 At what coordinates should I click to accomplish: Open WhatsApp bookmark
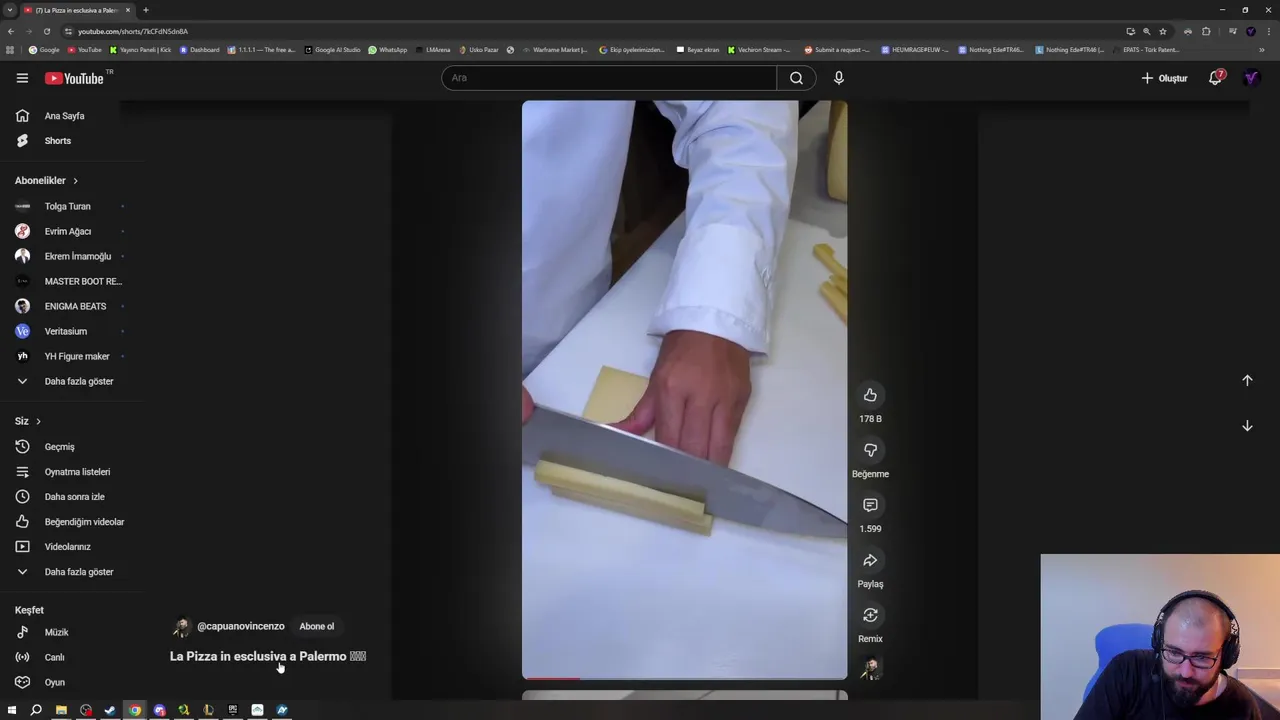[x=388, y=49]
